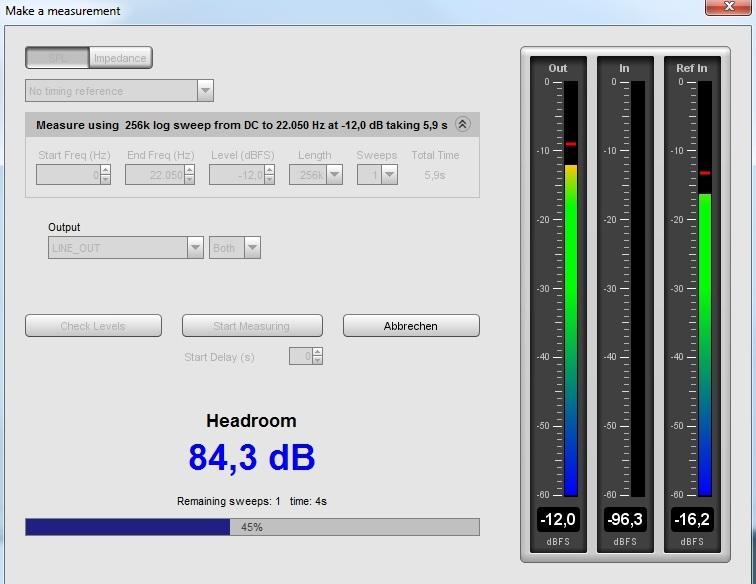
Task: Open the Both output channel dropdown
Action: coord(235,248)
